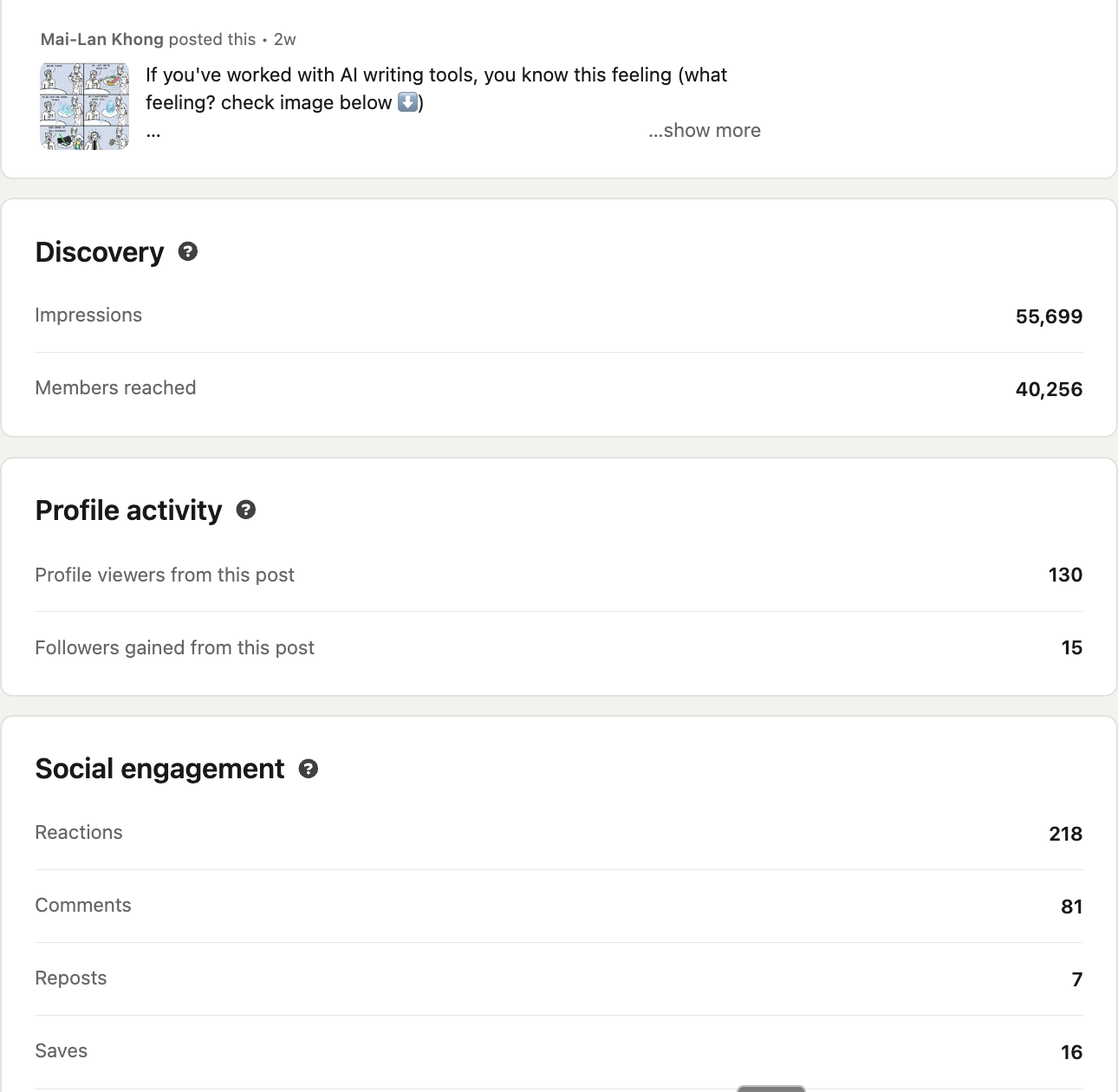View the Reactions count 218
This screenshot has width=1118, height=1092.
[1064, 833]
